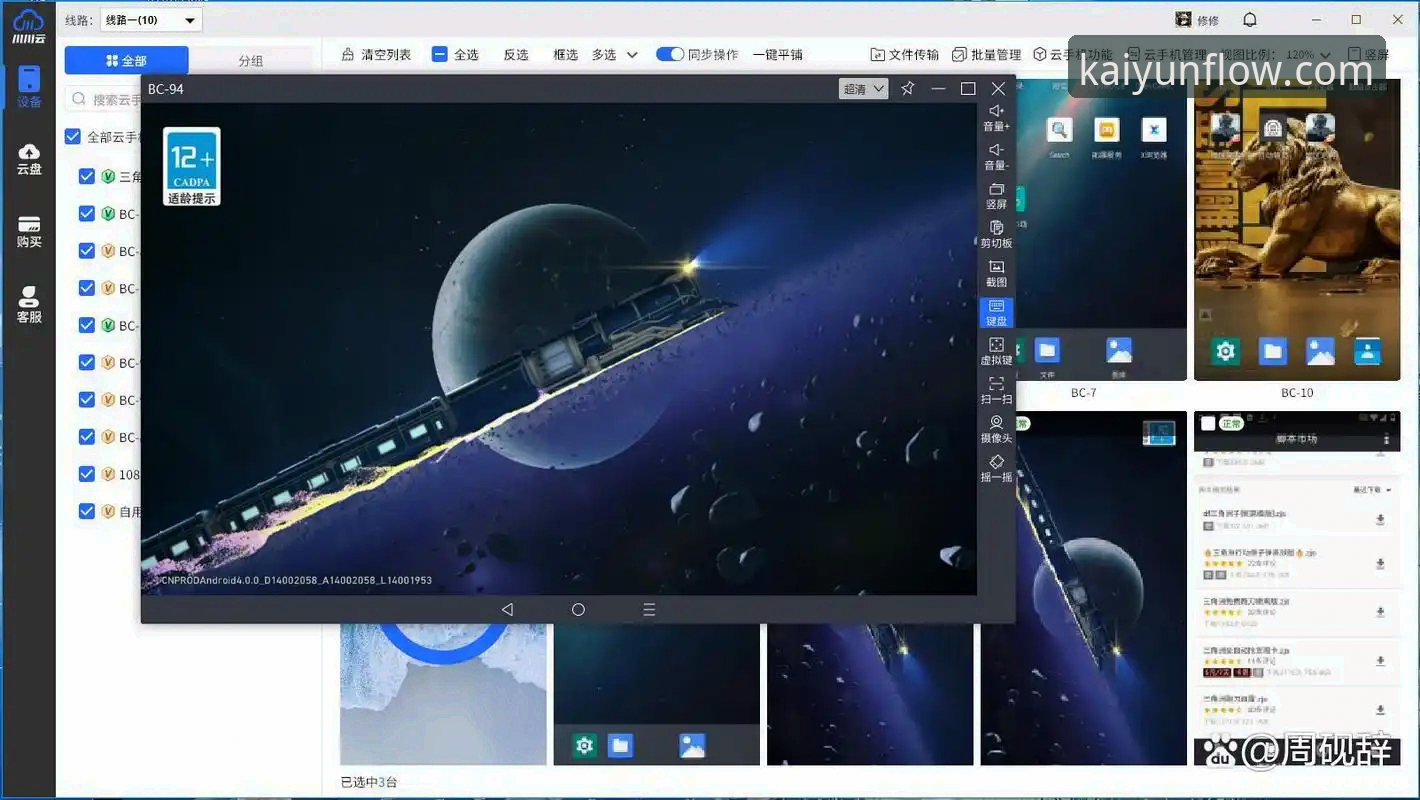1420x800 pixels.
Task: Open the 剪切板 clipboard tool
Action: coord(996,234)
